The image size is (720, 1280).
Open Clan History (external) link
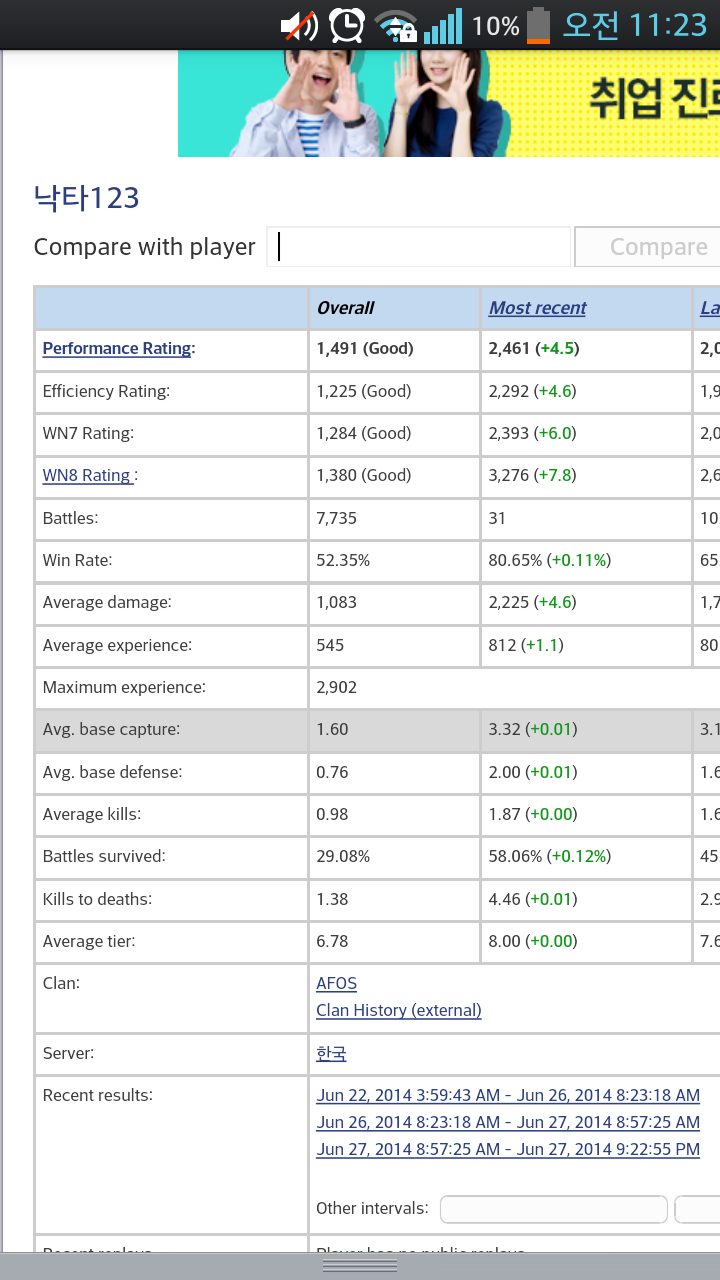click(x=398, y=1011)
